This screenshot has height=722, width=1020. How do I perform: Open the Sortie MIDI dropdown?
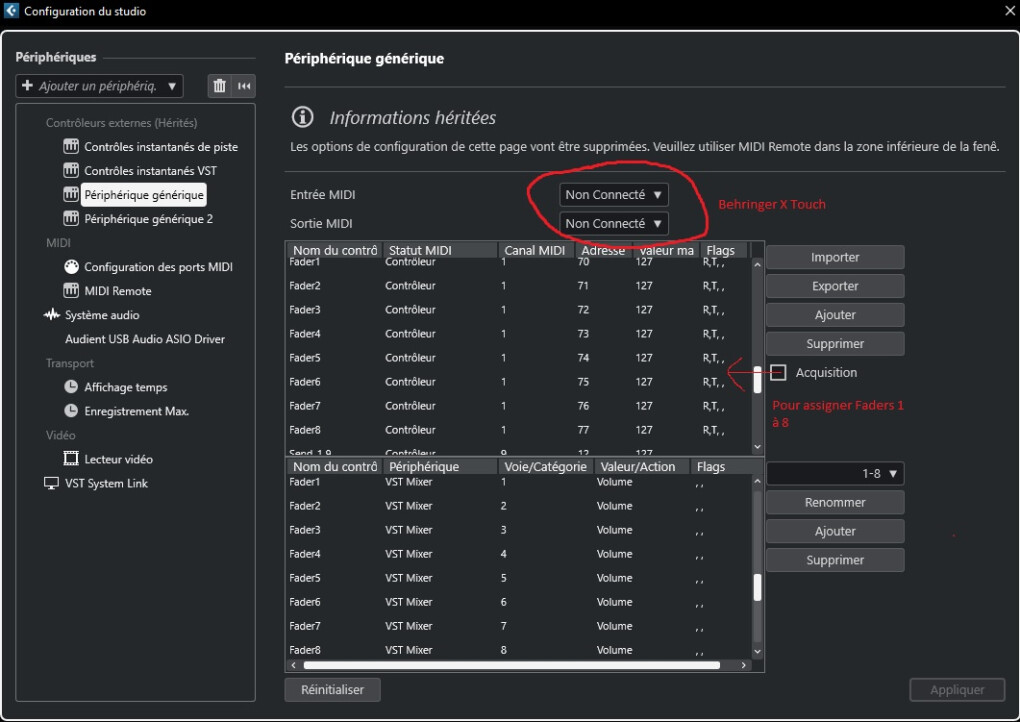coord(613,224)
